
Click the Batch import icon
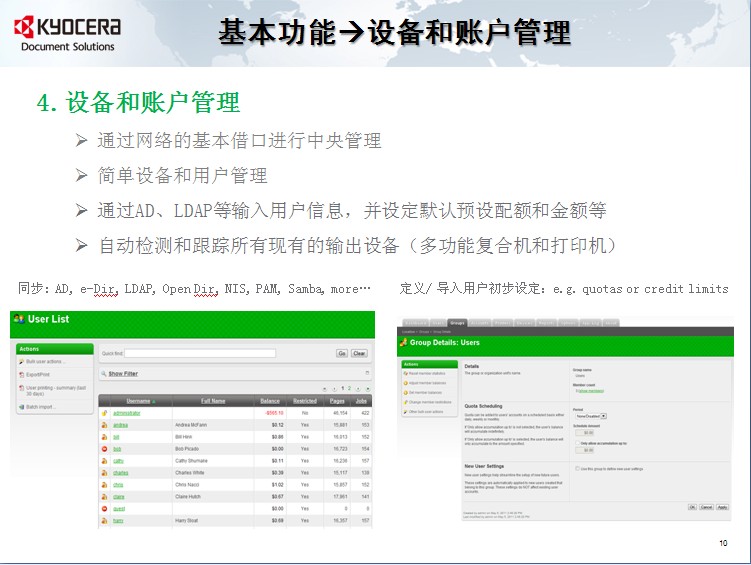21,407
